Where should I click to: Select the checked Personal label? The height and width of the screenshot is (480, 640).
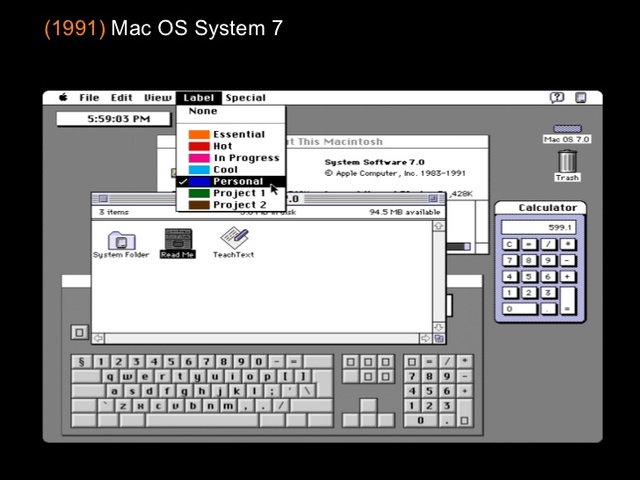231,181
